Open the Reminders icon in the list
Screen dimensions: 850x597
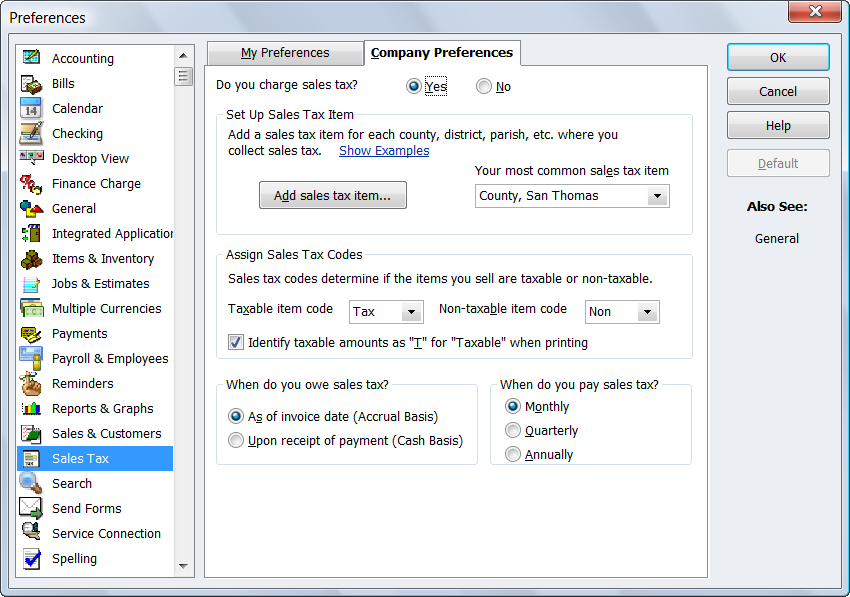coord(31,383)
